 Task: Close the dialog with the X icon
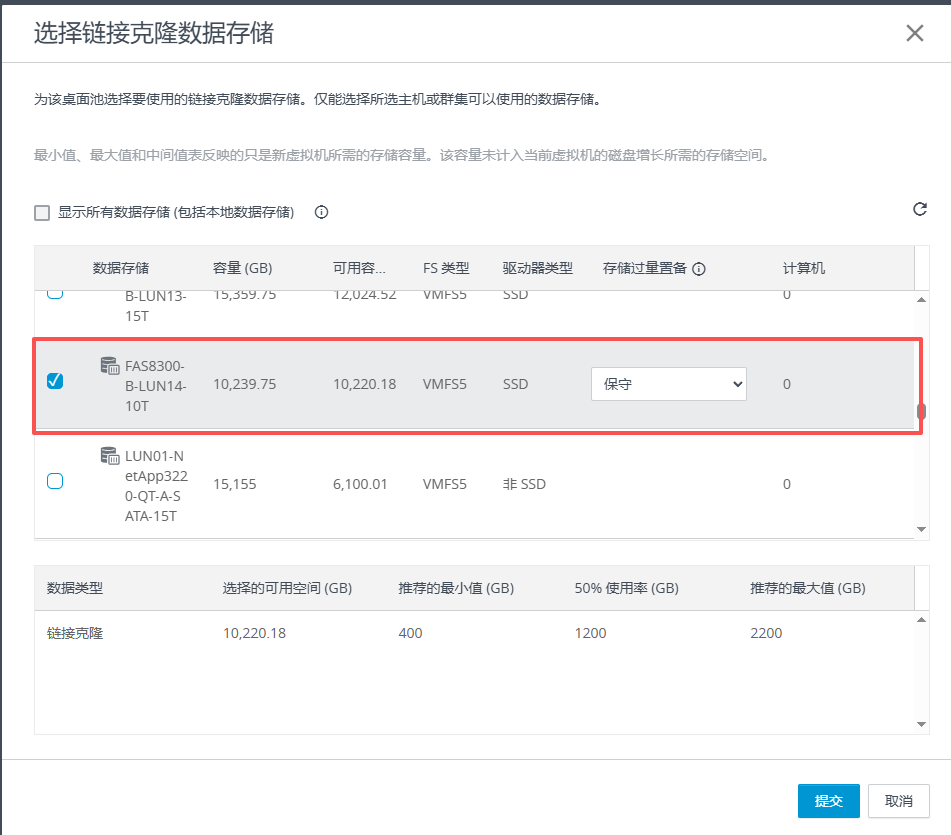point(914,33)
